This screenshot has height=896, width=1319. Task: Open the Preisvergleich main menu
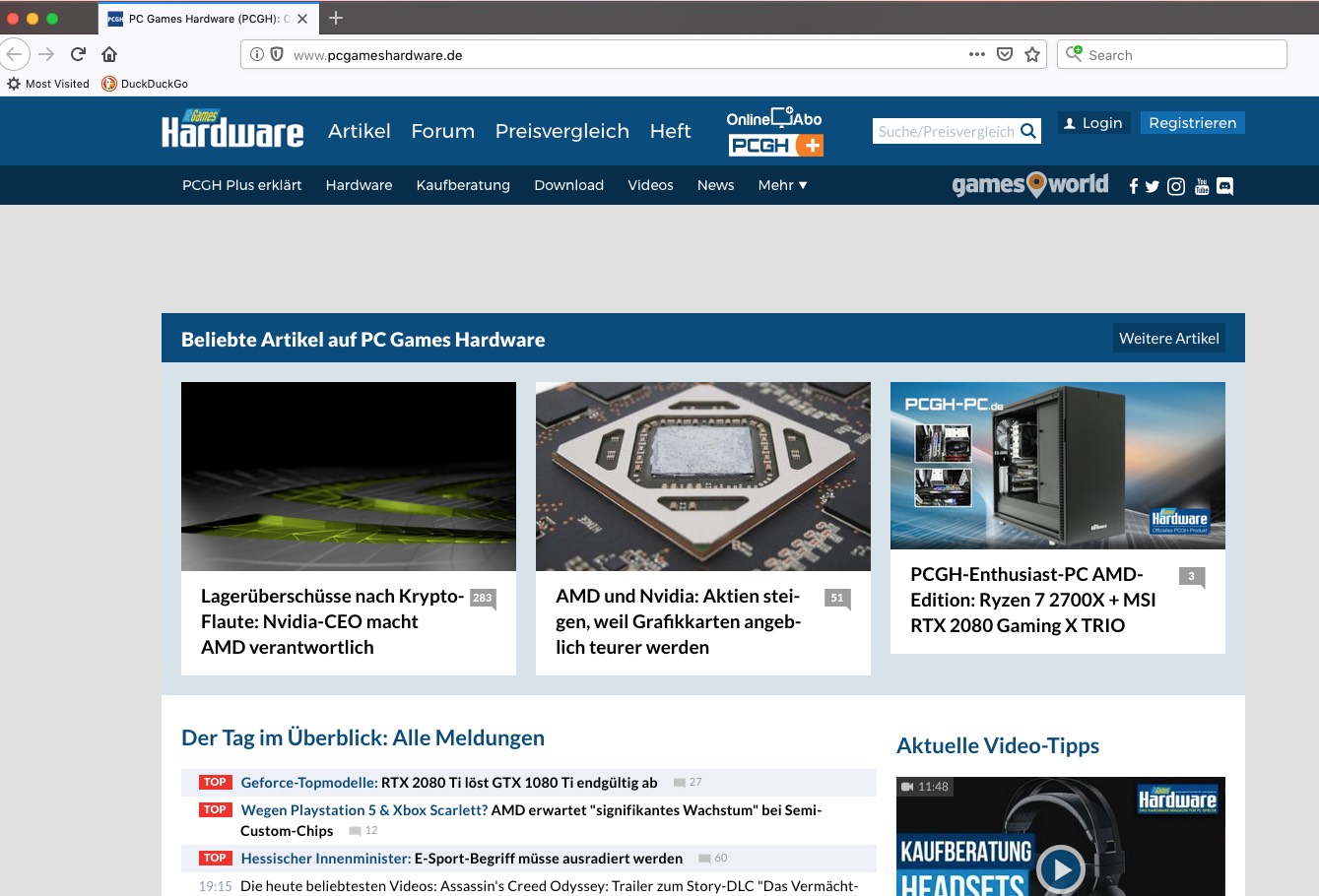click(562, 131)
